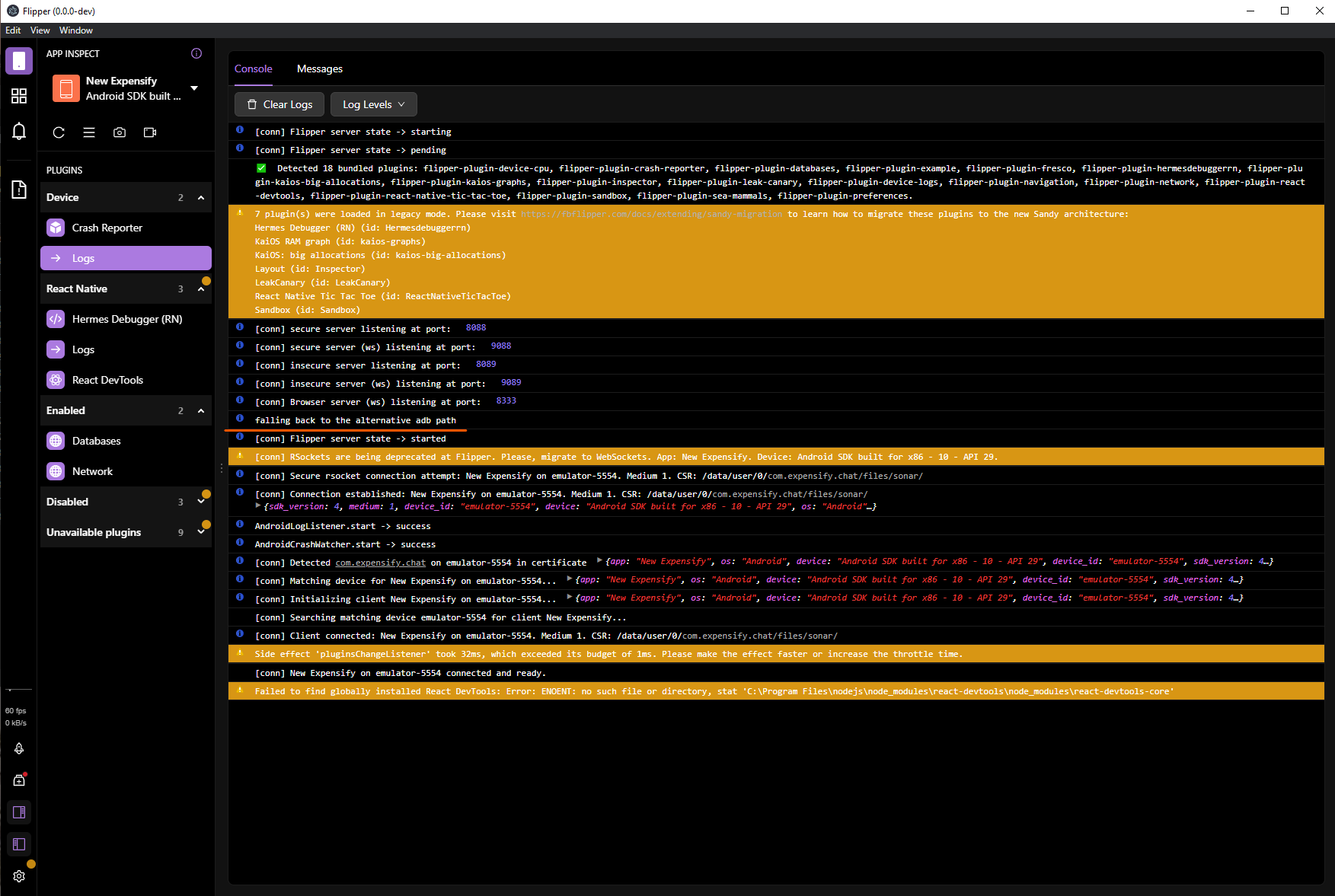
Task: Start screen recording with the video icon
Action: tap(150, 132)
